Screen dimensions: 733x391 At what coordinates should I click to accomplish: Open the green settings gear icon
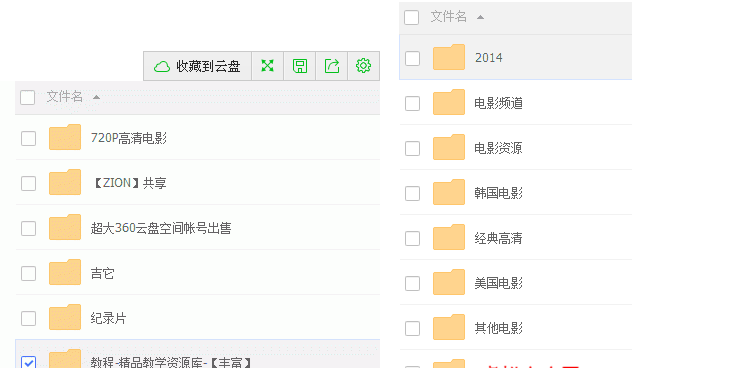tap(363, 66)
